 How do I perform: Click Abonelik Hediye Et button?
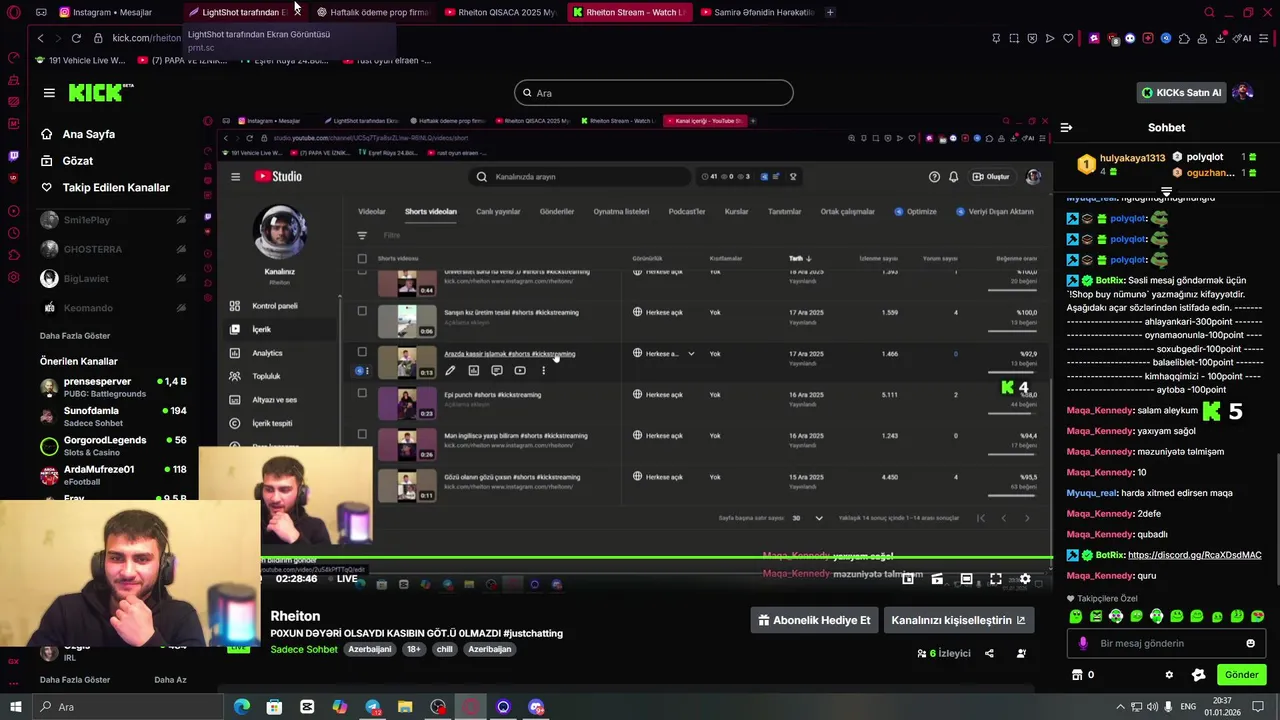pos(813,620)
